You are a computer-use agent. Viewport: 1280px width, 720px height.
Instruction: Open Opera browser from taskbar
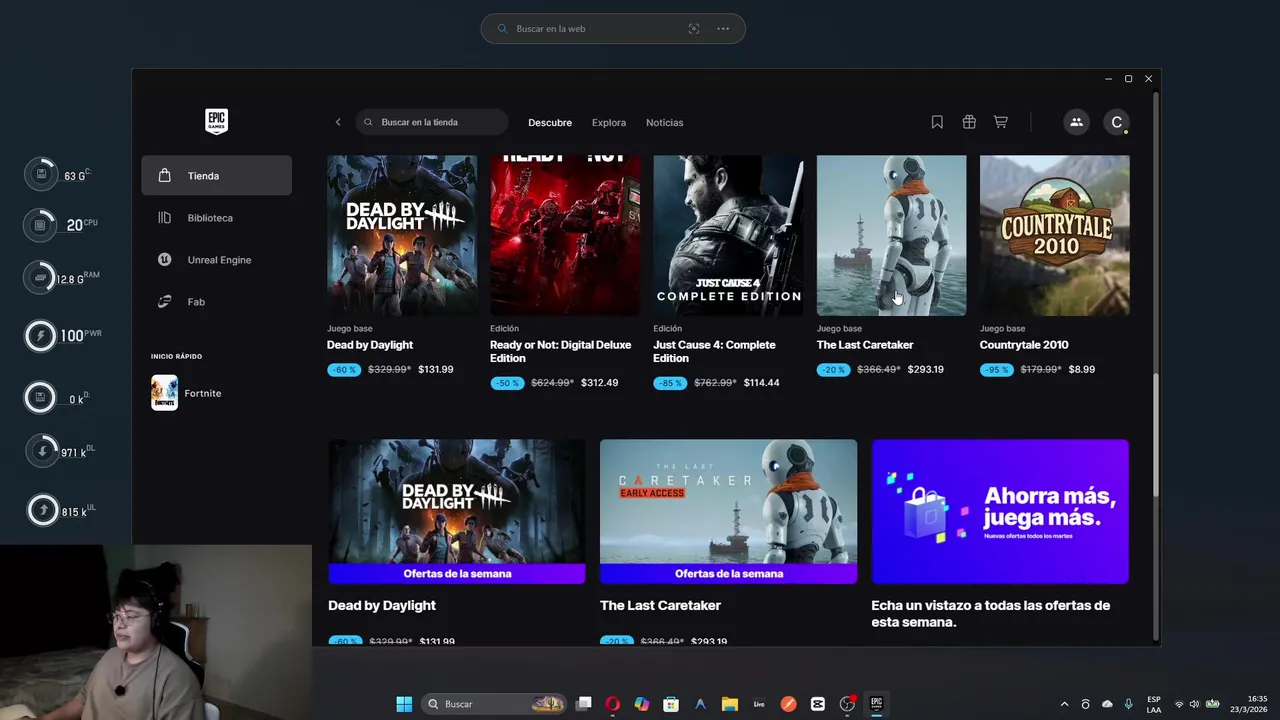[x=613, y=704]
